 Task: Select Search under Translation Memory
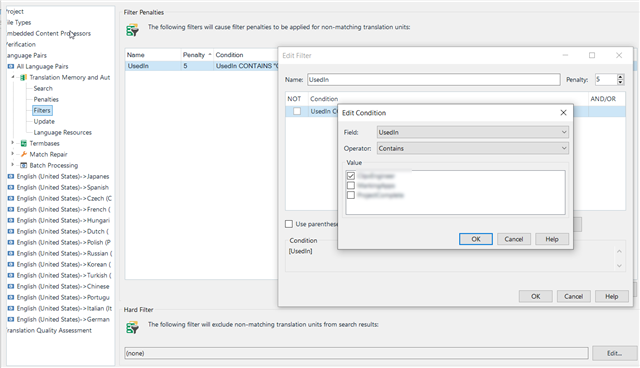(43, 88)
